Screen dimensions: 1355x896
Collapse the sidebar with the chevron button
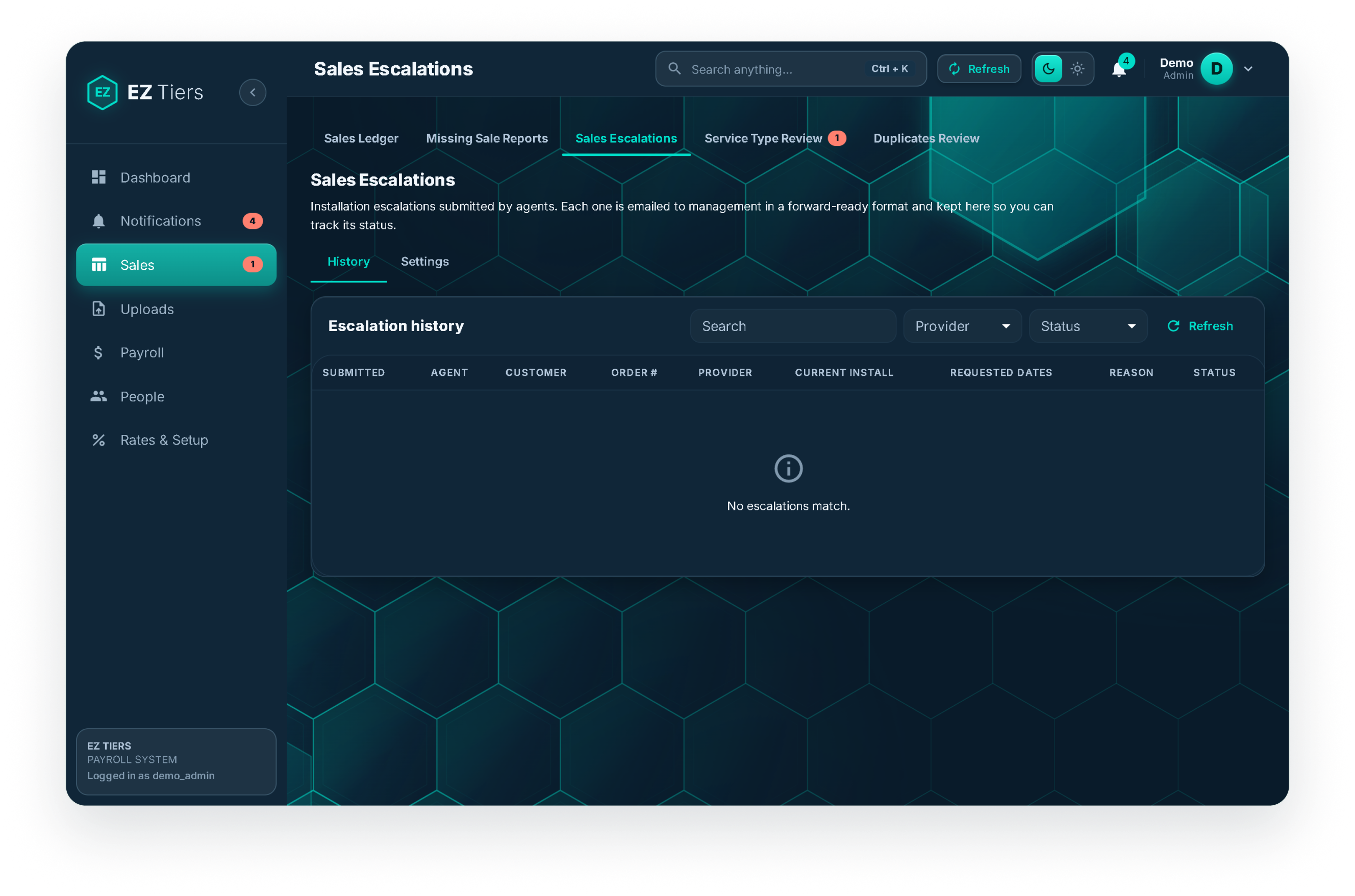pyautogui.click(x=253, y=93)
